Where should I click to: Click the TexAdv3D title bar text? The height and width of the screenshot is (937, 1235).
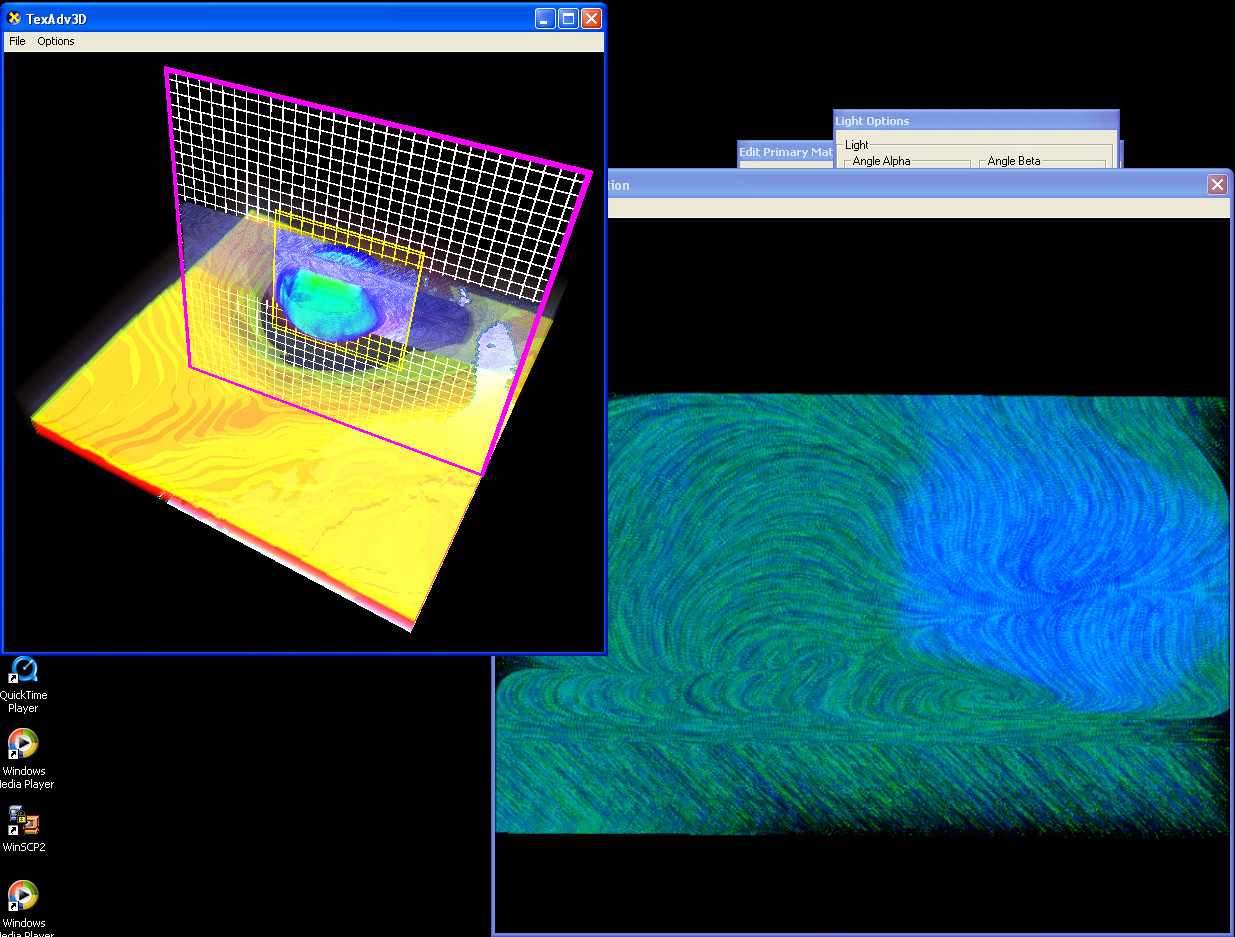coord(56,18)
